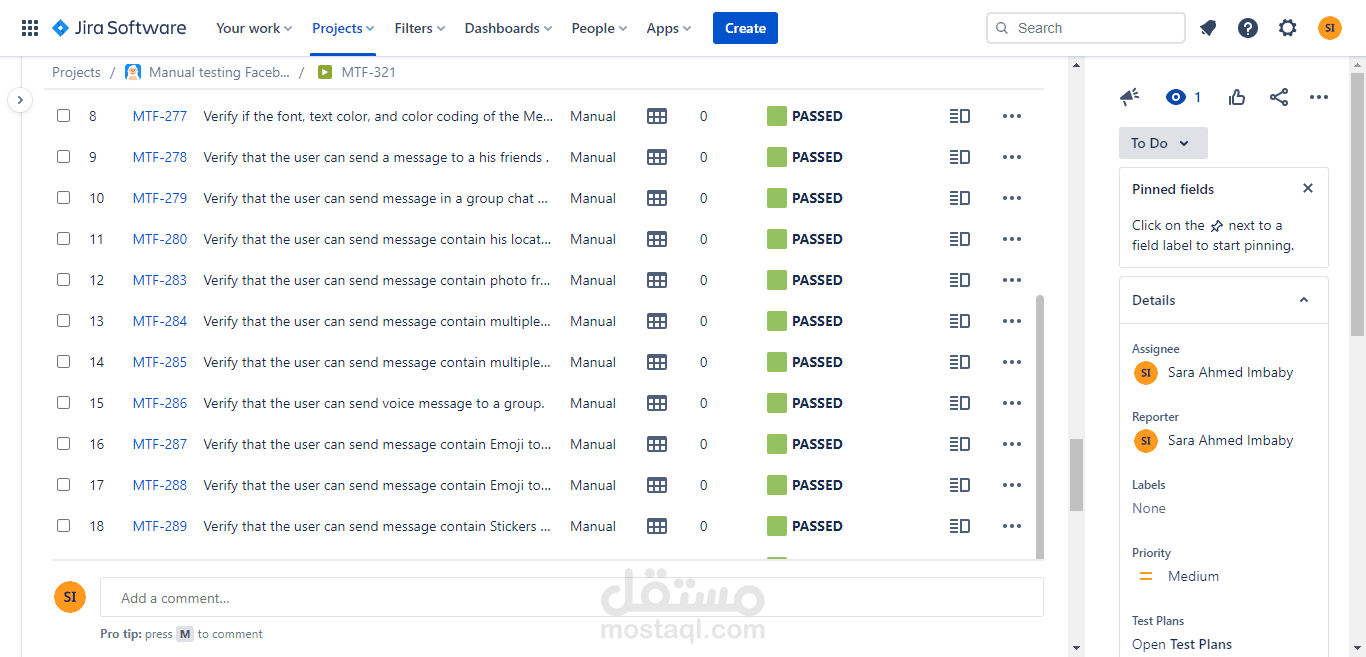Click the test list vertical scrollbar thumb
This screenshot has height=657, width=1366.
point(1039,426)
